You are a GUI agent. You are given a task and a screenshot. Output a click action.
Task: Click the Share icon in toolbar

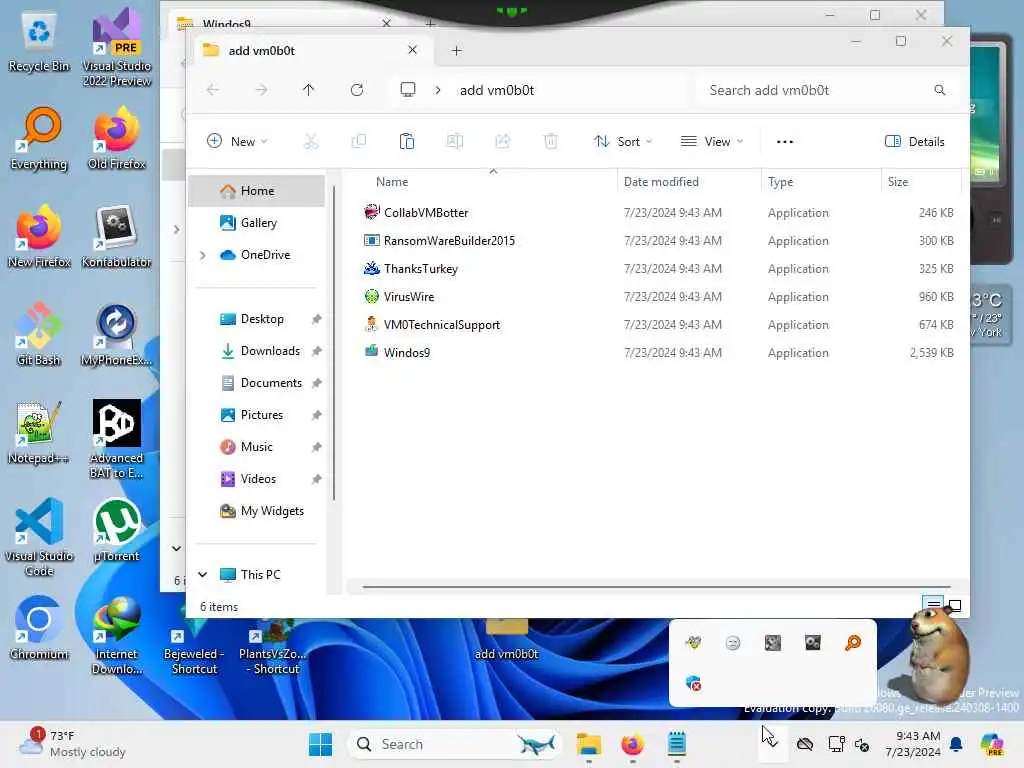[502, 141]
